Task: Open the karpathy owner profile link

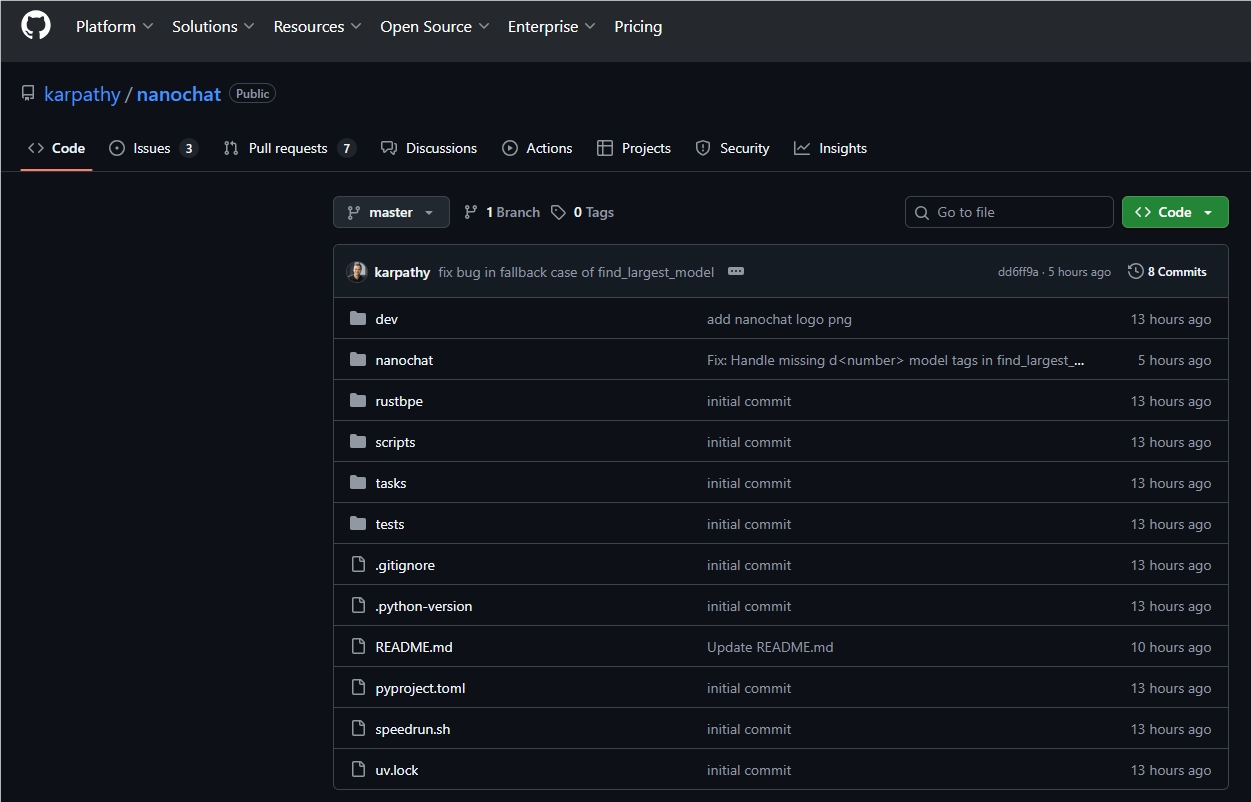Action: point(82,94)
